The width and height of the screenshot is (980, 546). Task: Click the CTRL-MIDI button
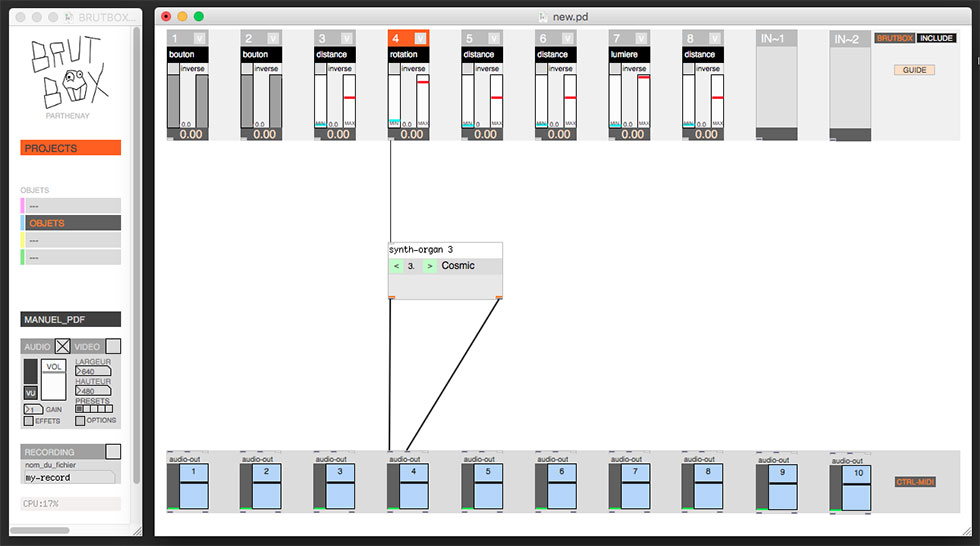[915, 482]
